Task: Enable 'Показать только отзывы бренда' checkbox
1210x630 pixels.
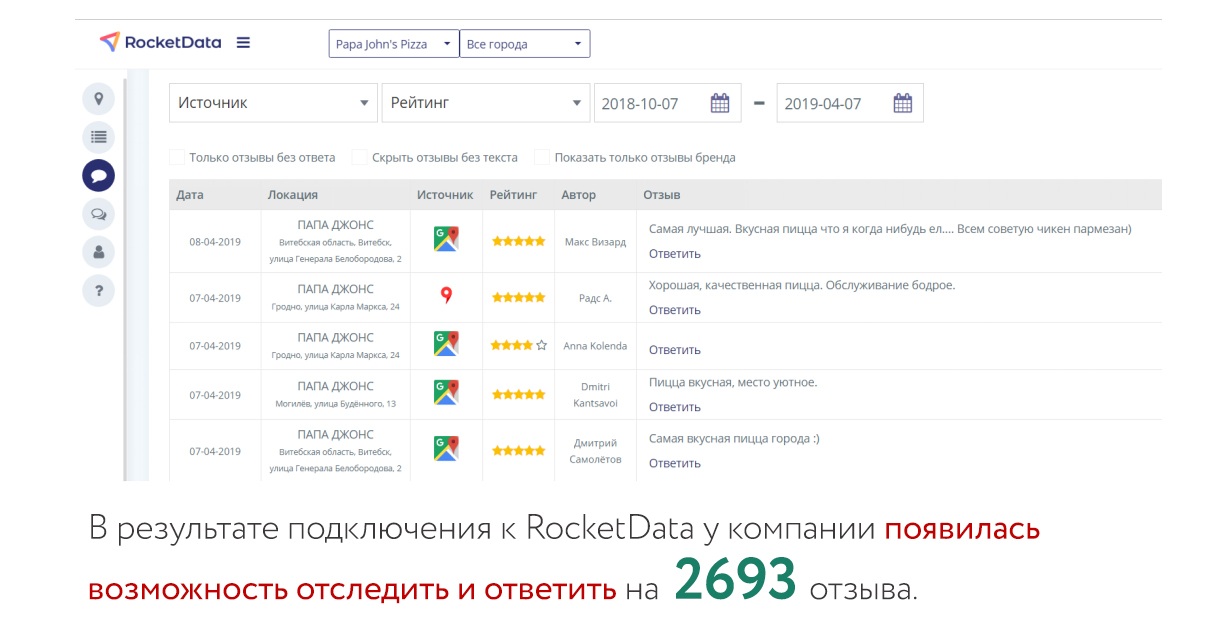Action: tap(542, 157)
